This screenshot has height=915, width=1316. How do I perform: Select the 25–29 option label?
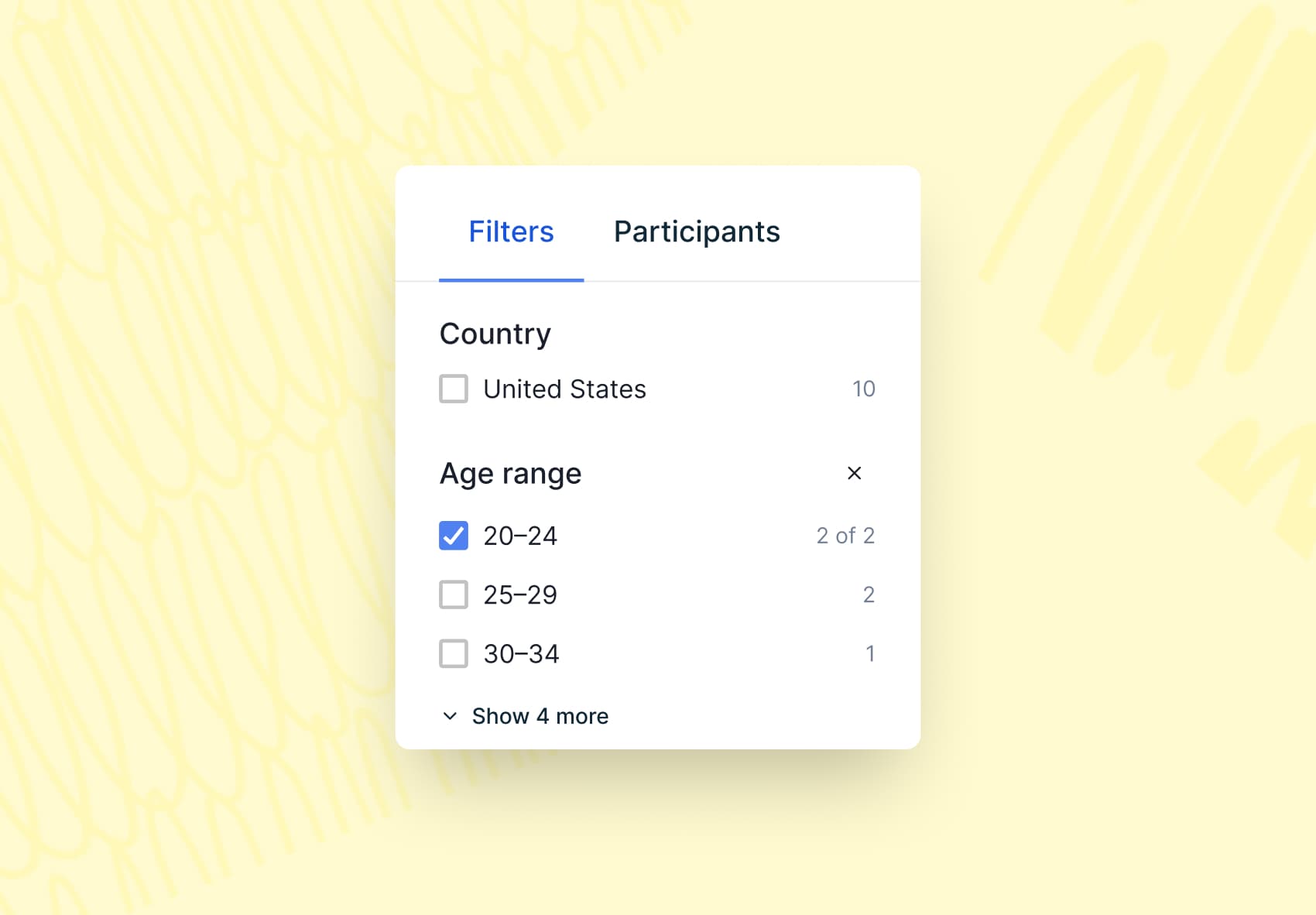click(x=520, y=595)
